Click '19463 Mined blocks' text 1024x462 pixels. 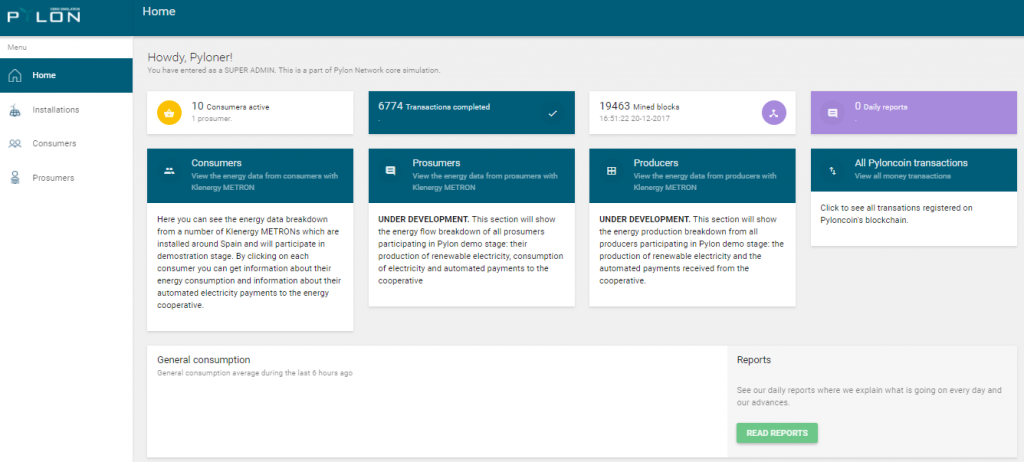click(640, 107)
